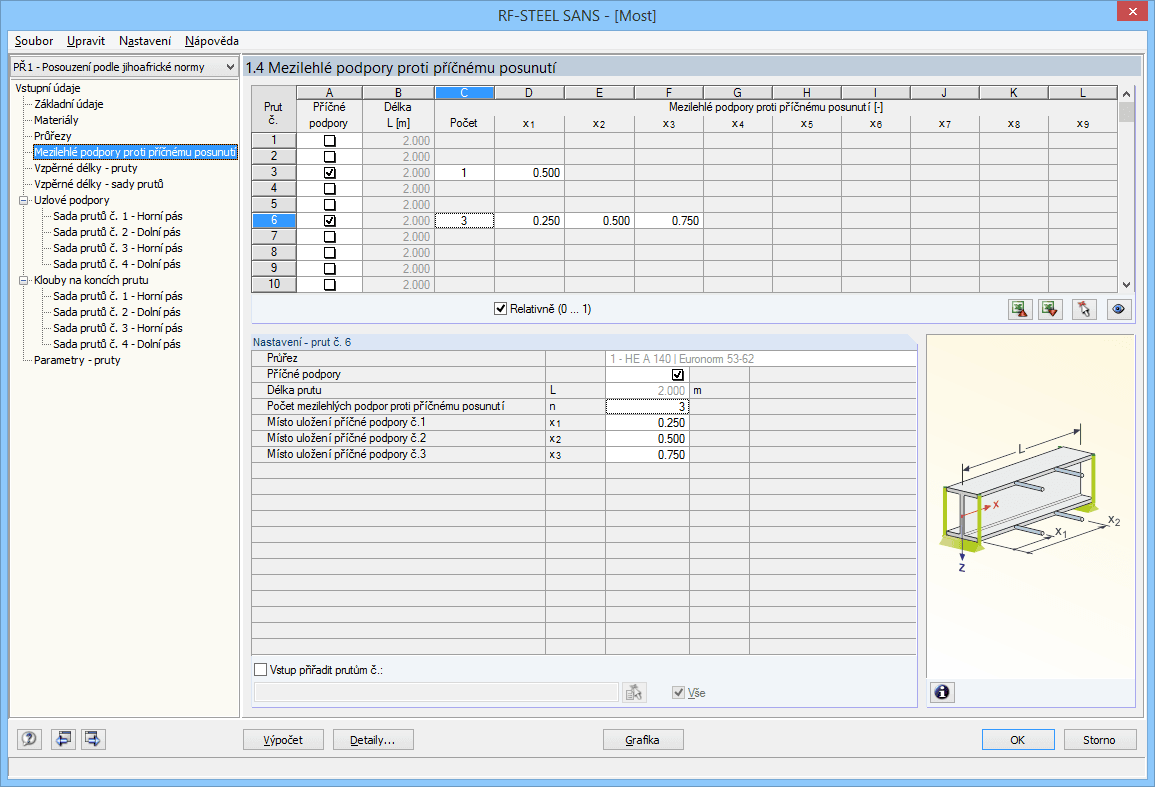Image resolution: width=1155 pixels, height=787 pixels.
Task: Click x2 value 0.500 in the settings panel
Action: pos(647,438)
